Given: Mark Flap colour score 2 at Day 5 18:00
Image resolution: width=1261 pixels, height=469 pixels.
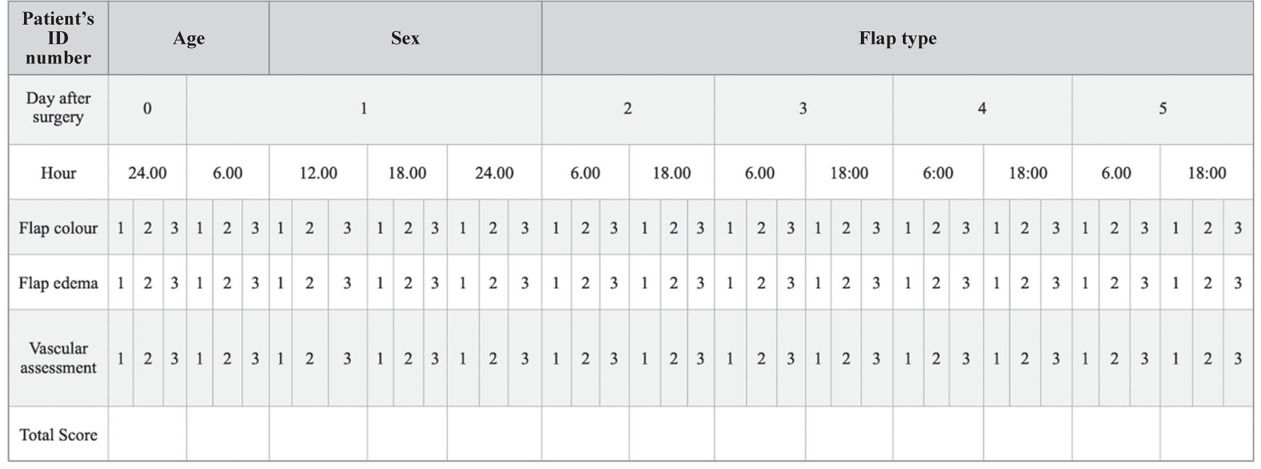Looking at the screenshot, I should pyautogui.click(x=1209, y=228).
